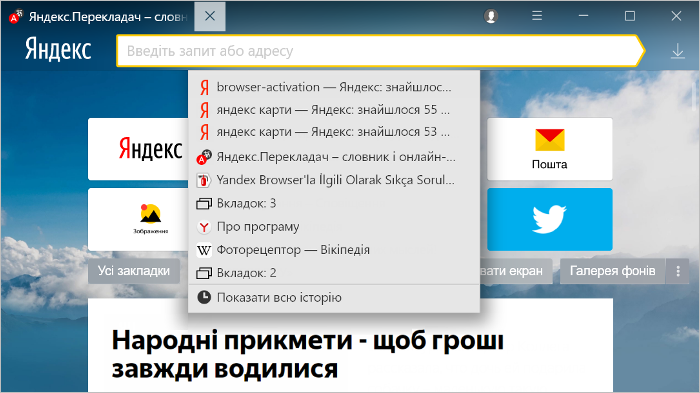Click the icon of Yandex Browser'la entry
Screen dimensions: 700x393
[x=204, y=180]
